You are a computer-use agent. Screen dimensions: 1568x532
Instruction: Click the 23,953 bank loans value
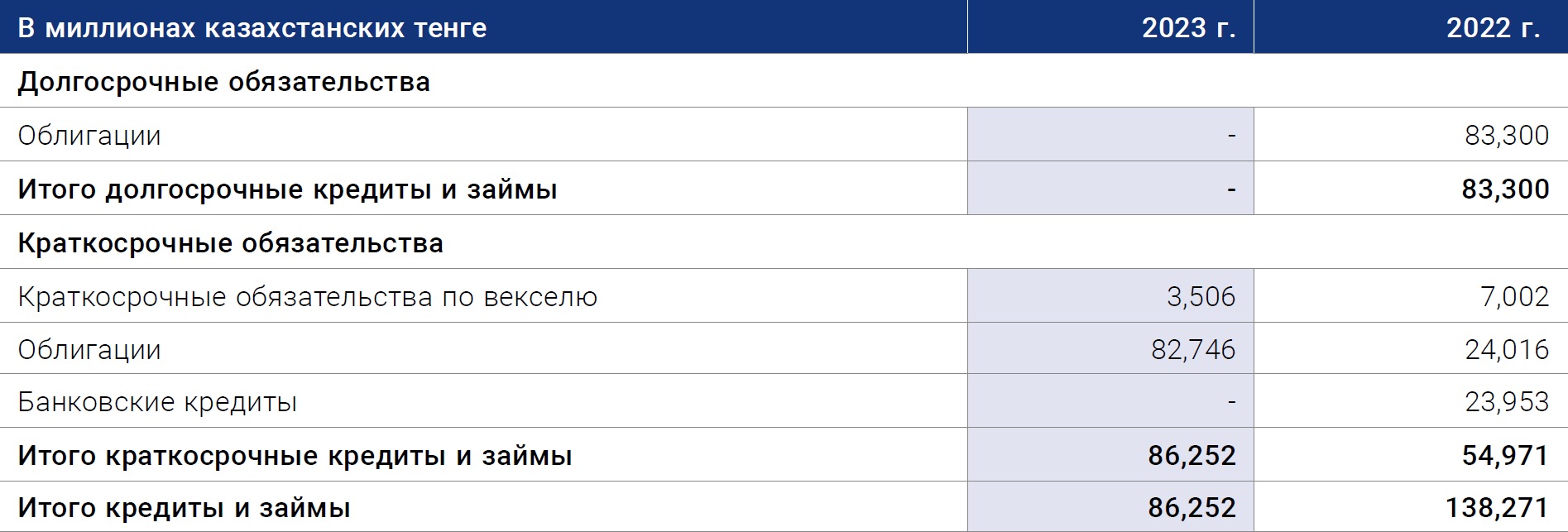(x=1507, y=401)
